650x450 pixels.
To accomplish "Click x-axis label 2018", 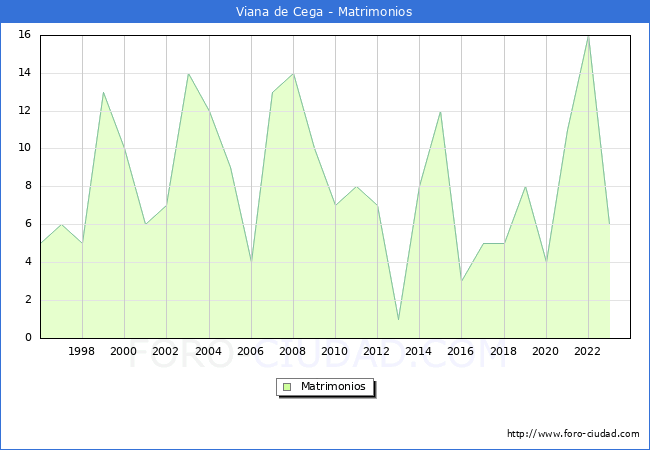I will pos(504,351).
